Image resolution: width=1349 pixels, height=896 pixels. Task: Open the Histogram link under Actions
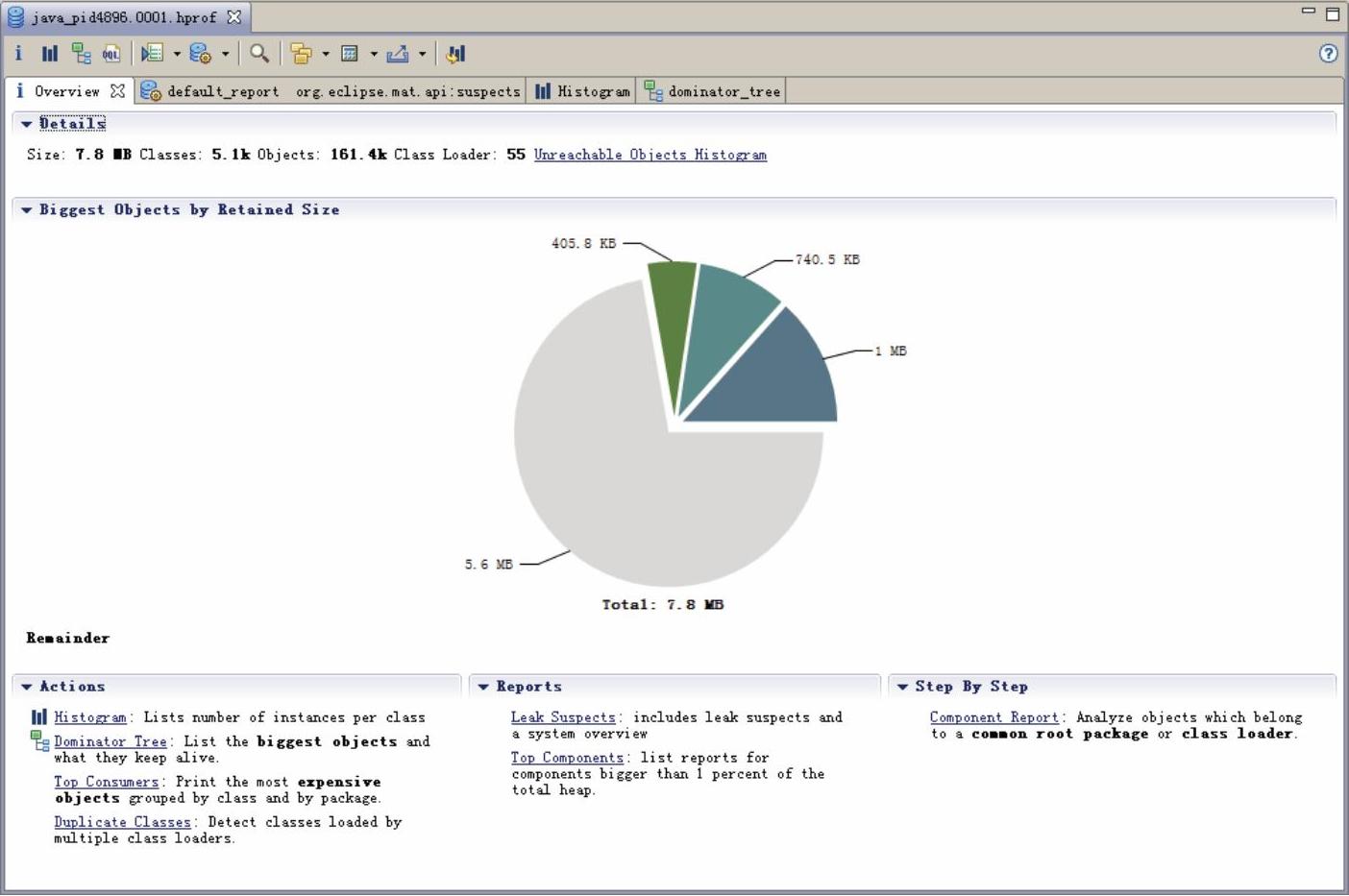(90, 717)
